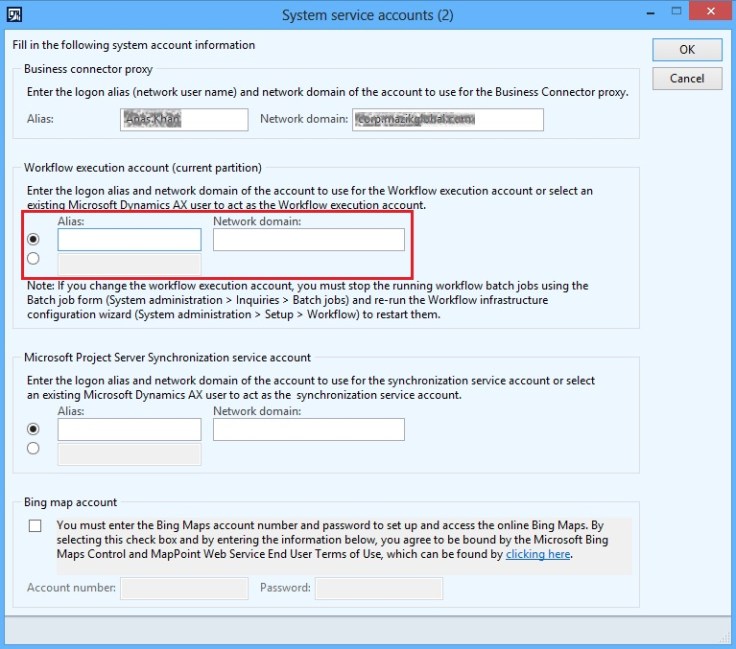Focus the Workflow execution Network domain field

[308, 240]
